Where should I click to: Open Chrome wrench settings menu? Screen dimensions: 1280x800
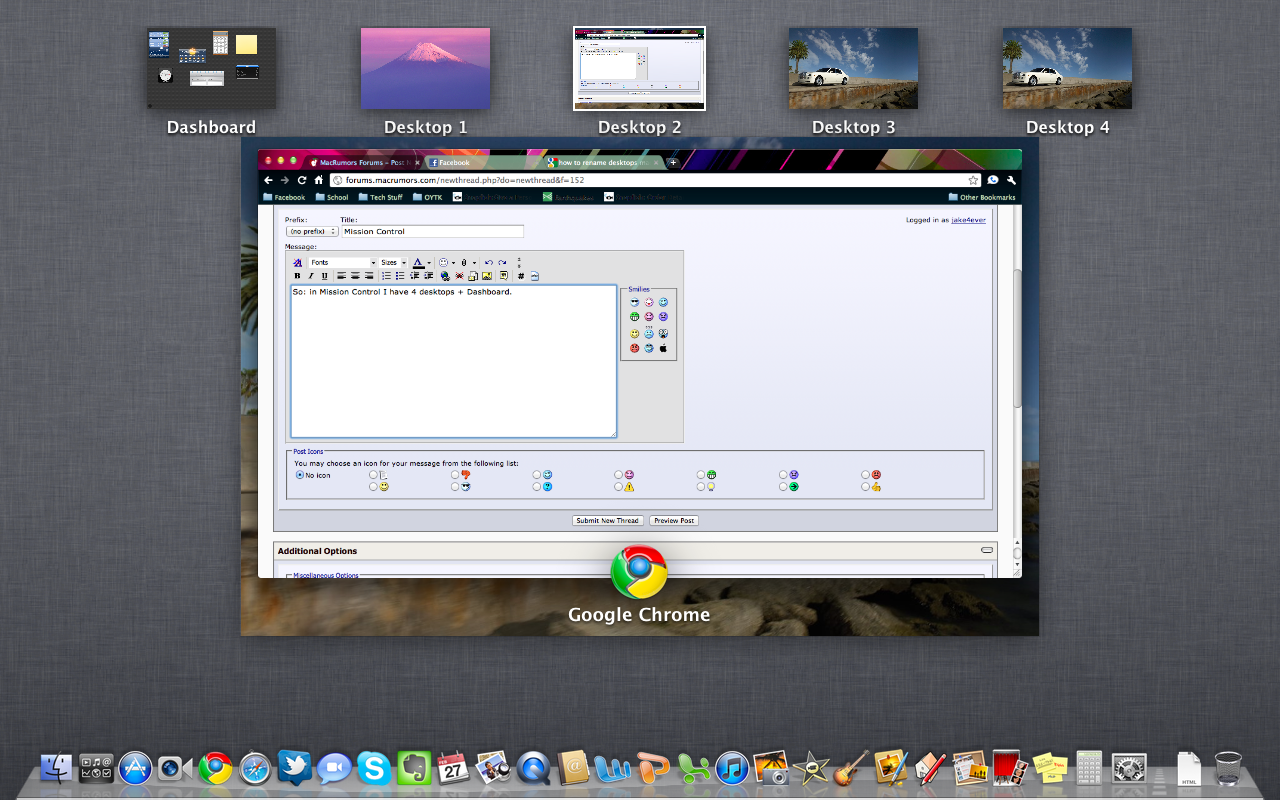coord(1012,180)
